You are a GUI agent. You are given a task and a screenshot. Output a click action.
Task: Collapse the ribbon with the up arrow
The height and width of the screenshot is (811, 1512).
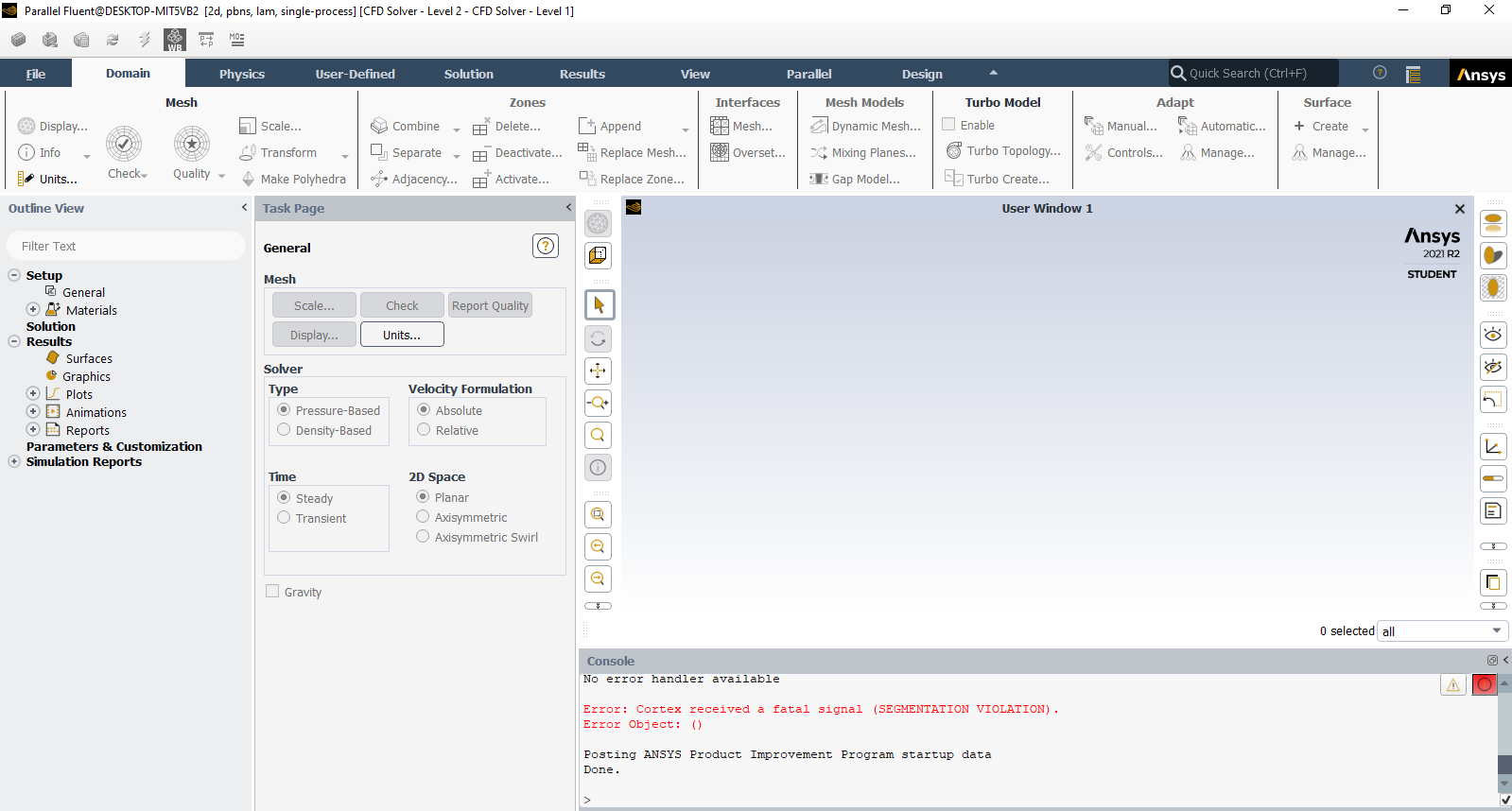tap(993, 73)
